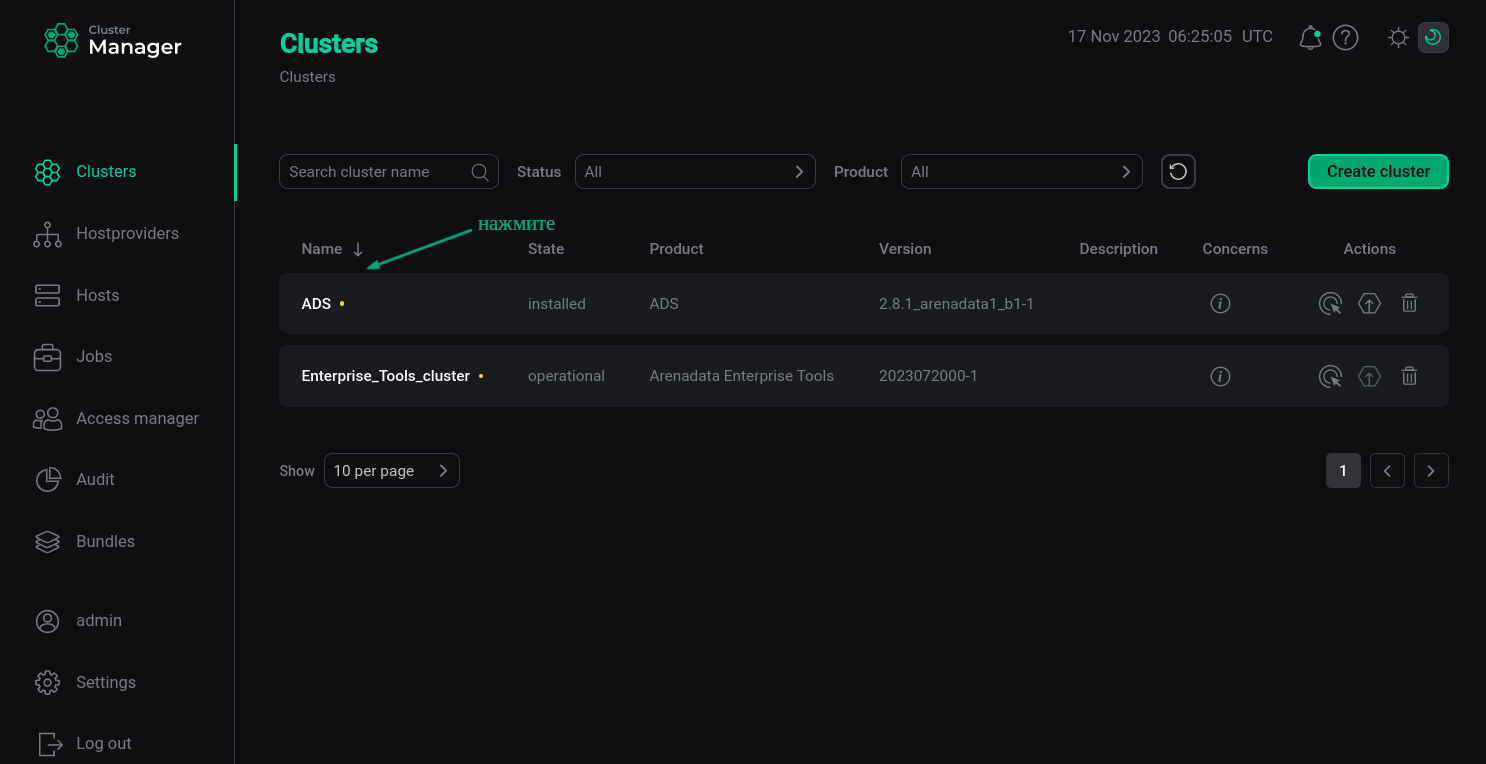Open the ADS cluster link

[x=316, y=304]
